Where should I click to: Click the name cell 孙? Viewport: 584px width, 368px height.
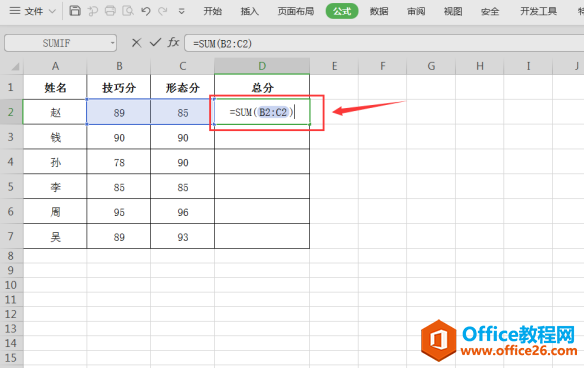(55, 162)
